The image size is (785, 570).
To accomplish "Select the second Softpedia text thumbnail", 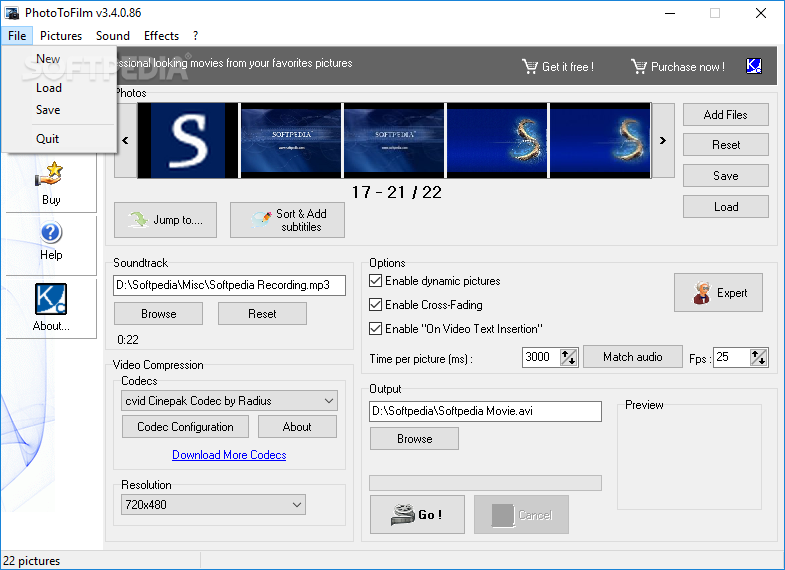I will (394, 141).
